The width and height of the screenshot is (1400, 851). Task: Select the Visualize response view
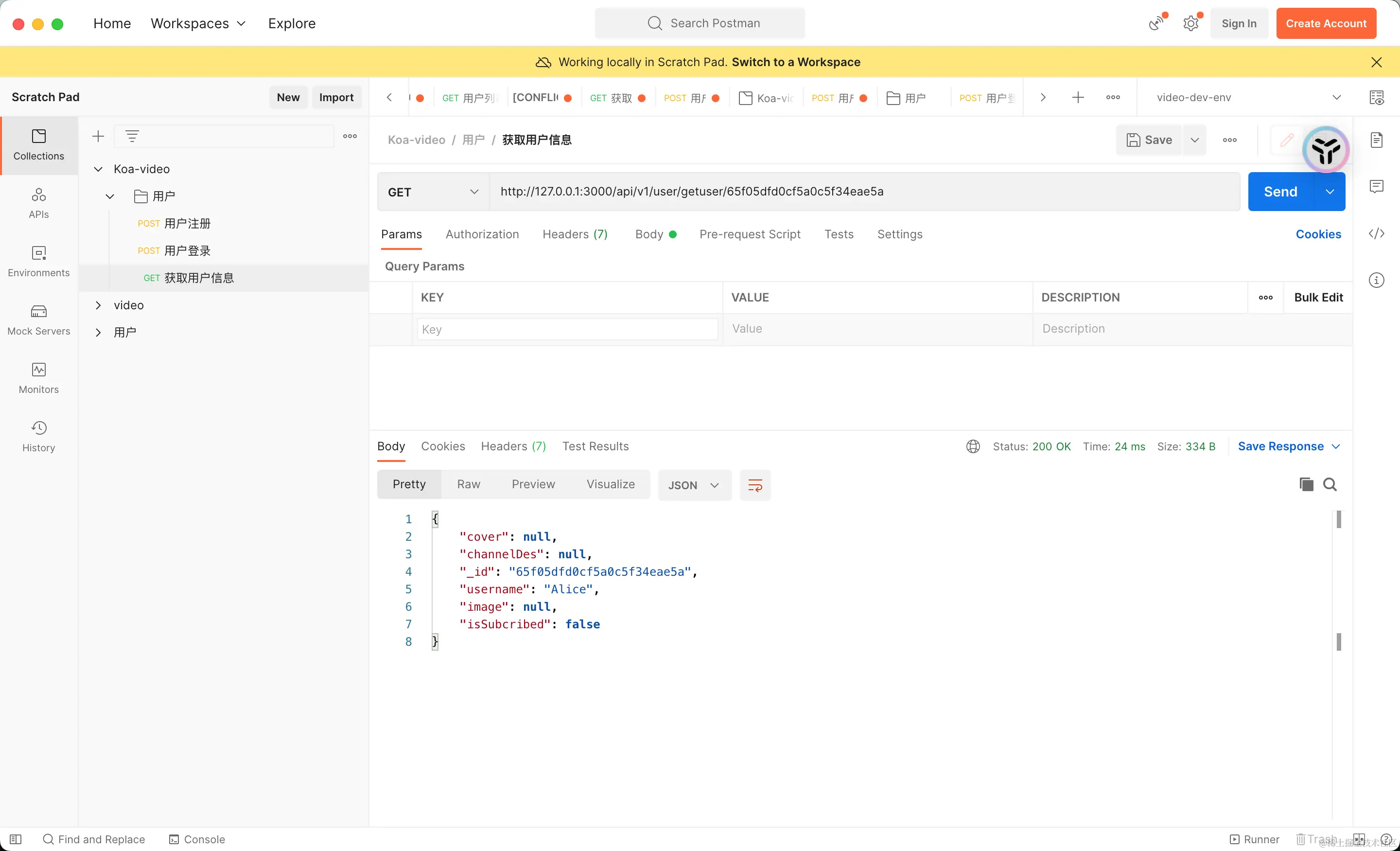click(610, 484)
